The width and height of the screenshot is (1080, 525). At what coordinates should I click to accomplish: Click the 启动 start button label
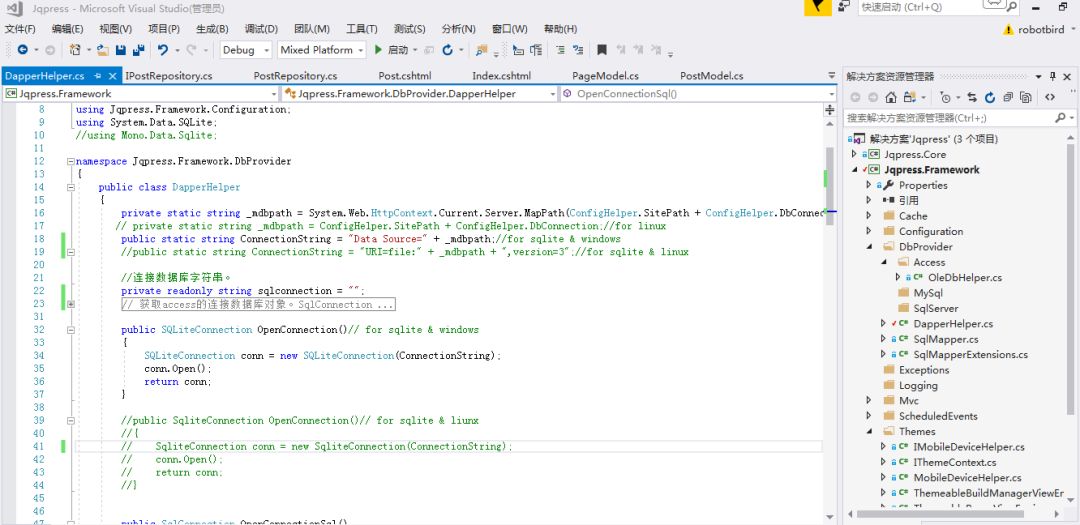(x=398, y=50)
